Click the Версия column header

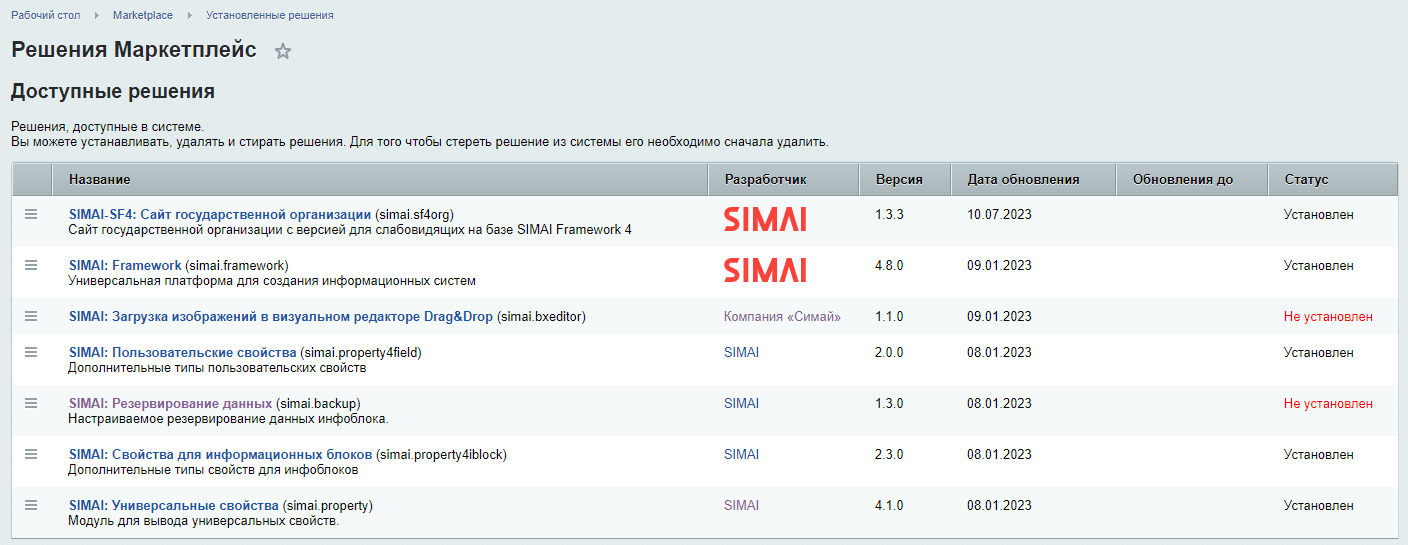[x=899, y=179]
